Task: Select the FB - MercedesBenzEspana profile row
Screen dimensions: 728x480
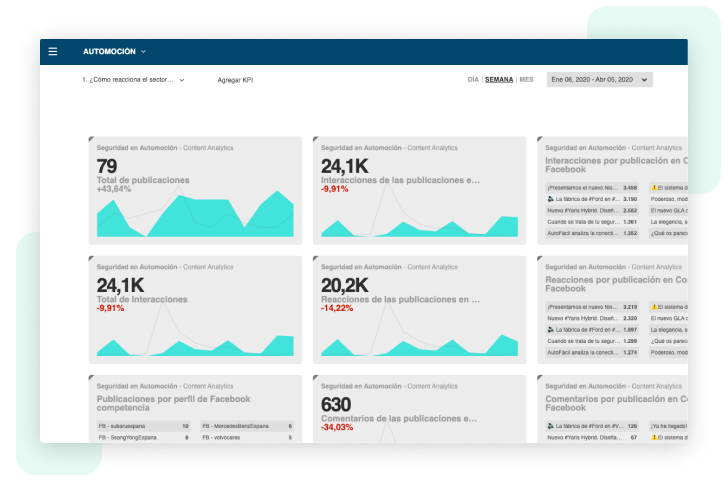Action: click(x=247, y=426)
